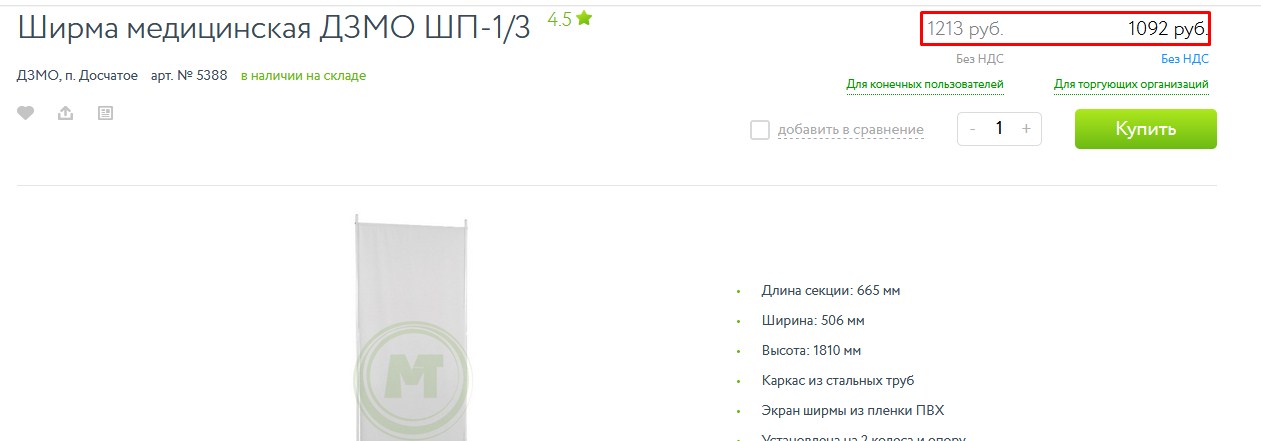1261x441 pixels.
Task: Select the 1092 руб. price
Action: (x=1168, y=29)
